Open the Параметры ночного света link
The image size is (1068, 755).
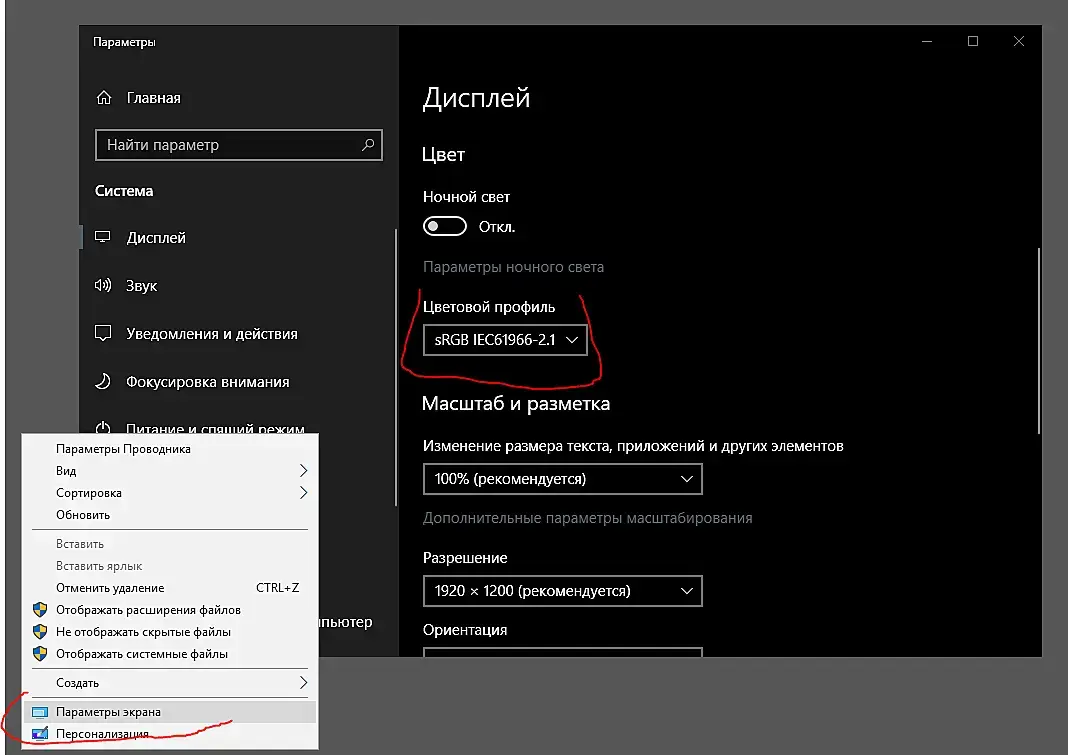pos(514,267)
